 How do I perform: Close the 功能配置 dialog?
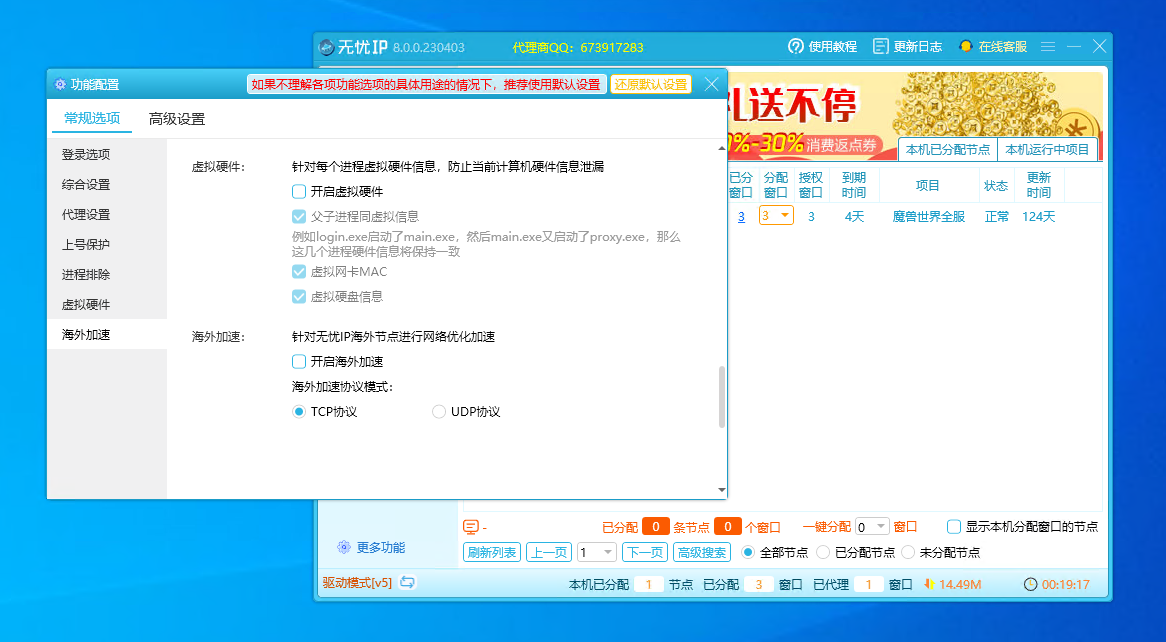click(712, 84)
